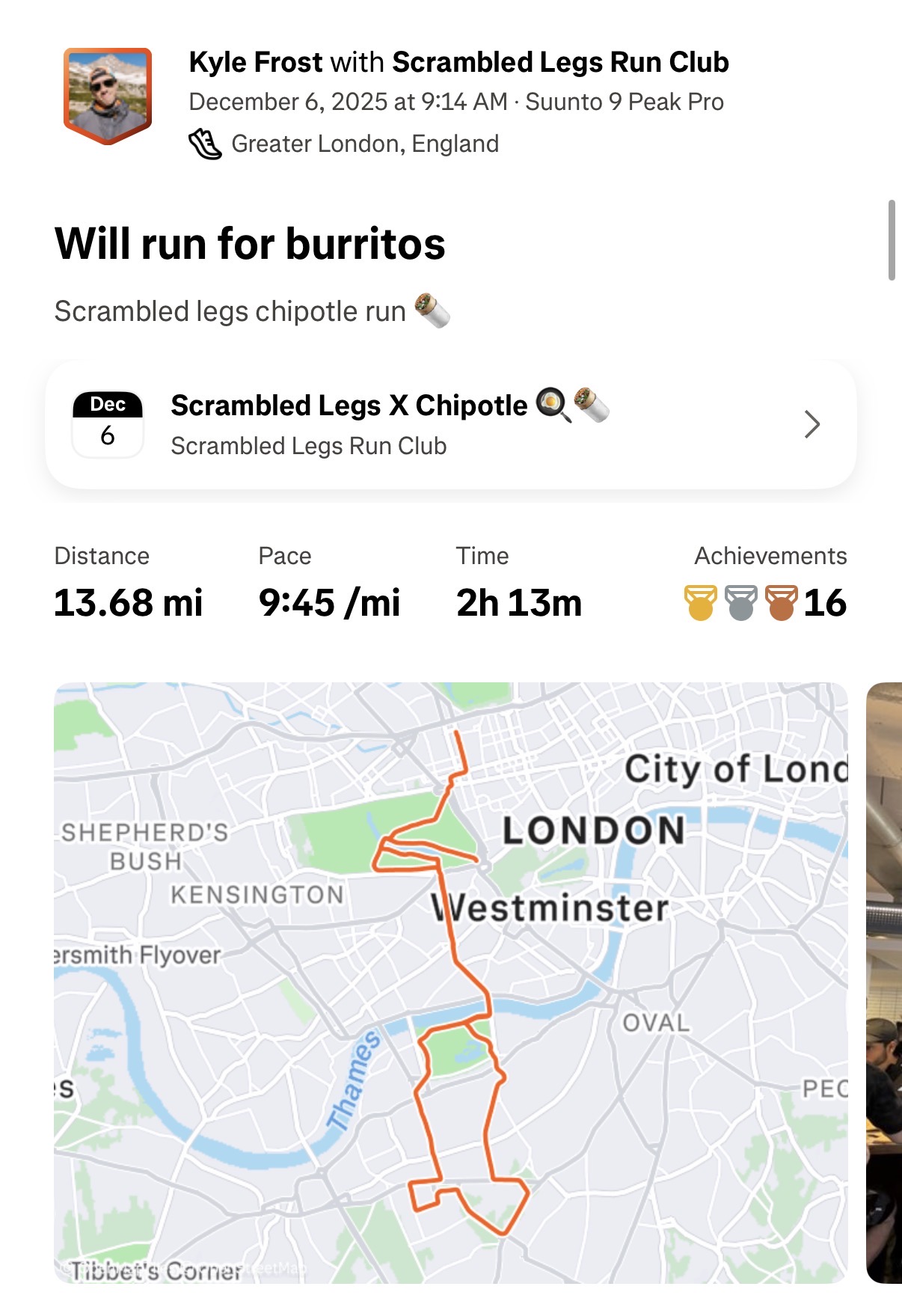Click the silver medal achievement icon

tap(740, 603)
